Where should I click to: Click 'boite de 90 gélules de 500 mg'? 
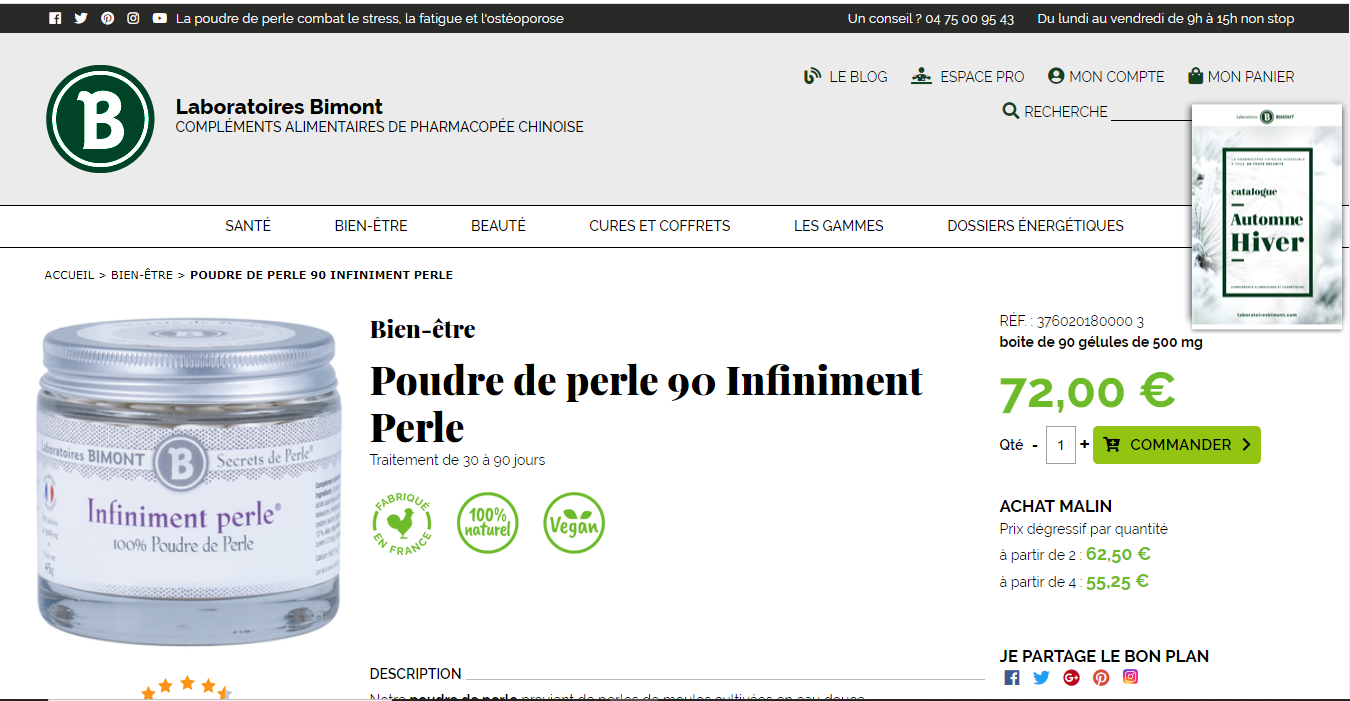click(x=1101, y=342)
